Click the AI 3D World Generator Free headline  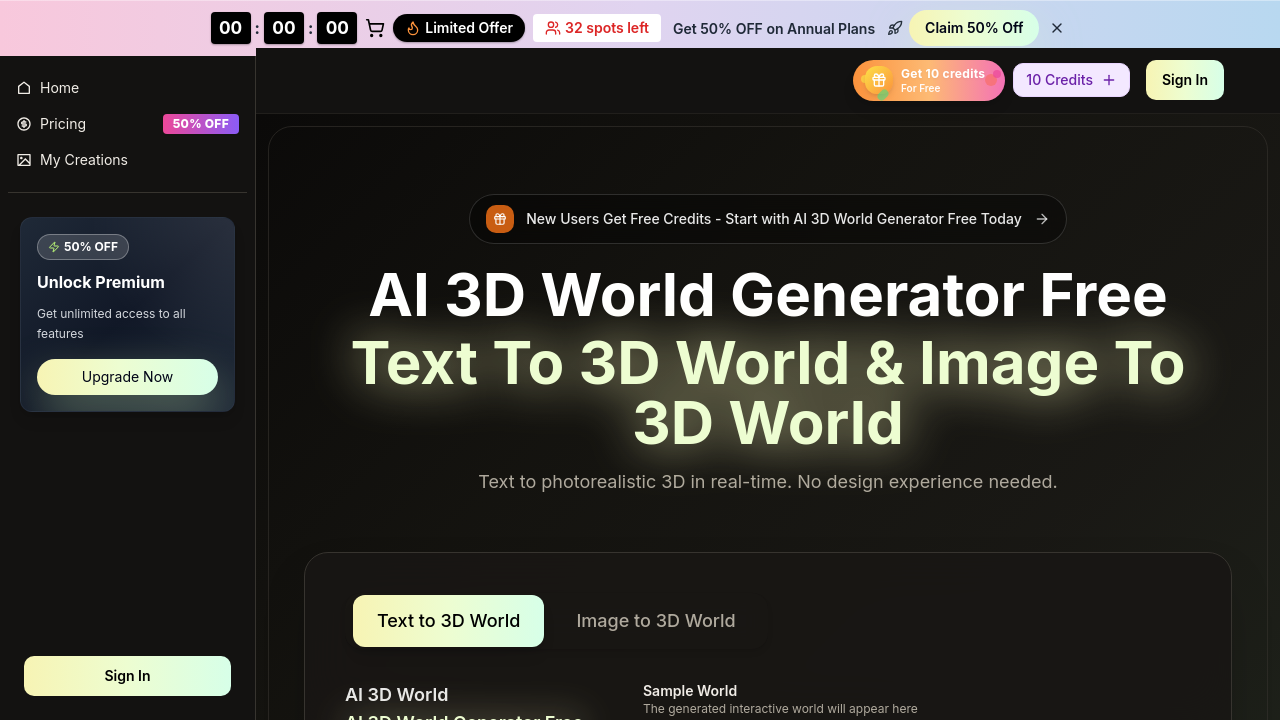pos(768,295)
